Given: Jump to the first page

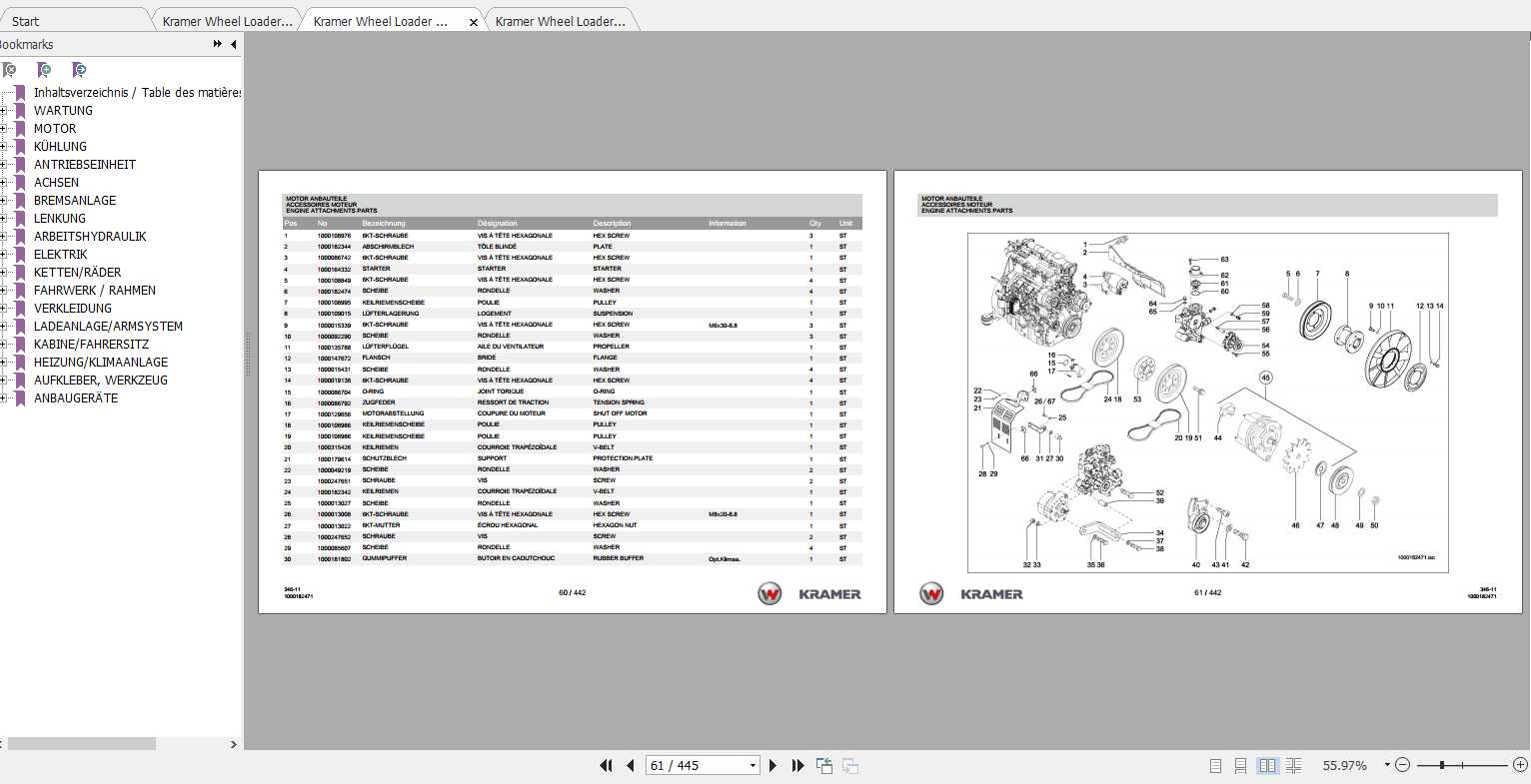Looking at the screenshot, I should 606,765.
